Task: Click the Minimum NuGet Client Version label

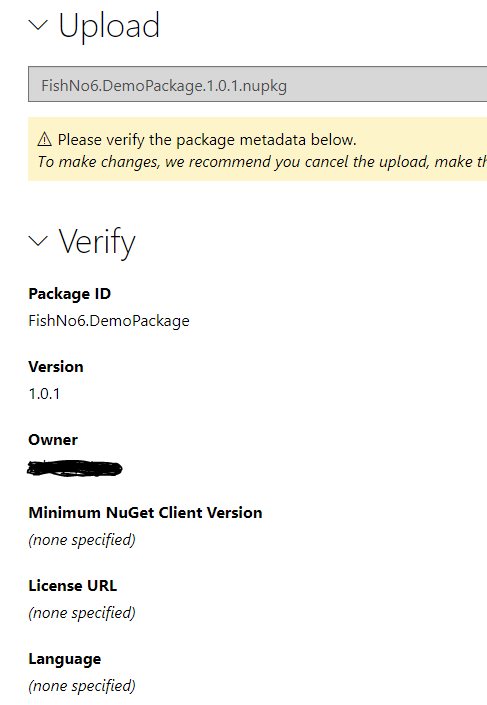Action: pos(145,513)
